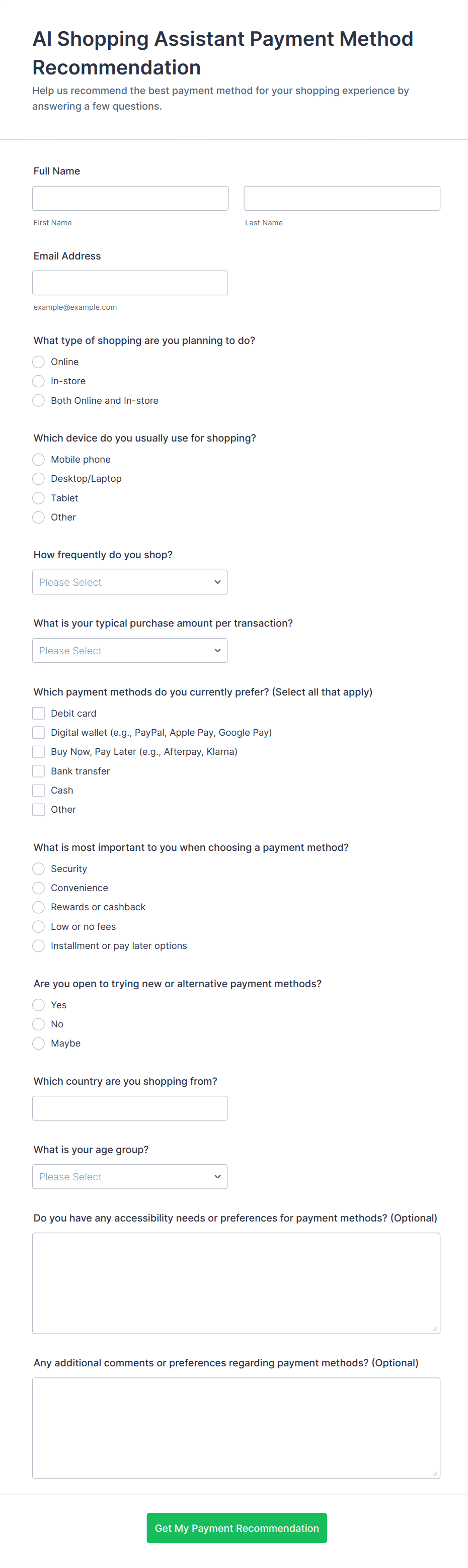The height and width of the screenshot is (1568, 468).
Task: Click the shopping country text field
Action: point(130,1108)
